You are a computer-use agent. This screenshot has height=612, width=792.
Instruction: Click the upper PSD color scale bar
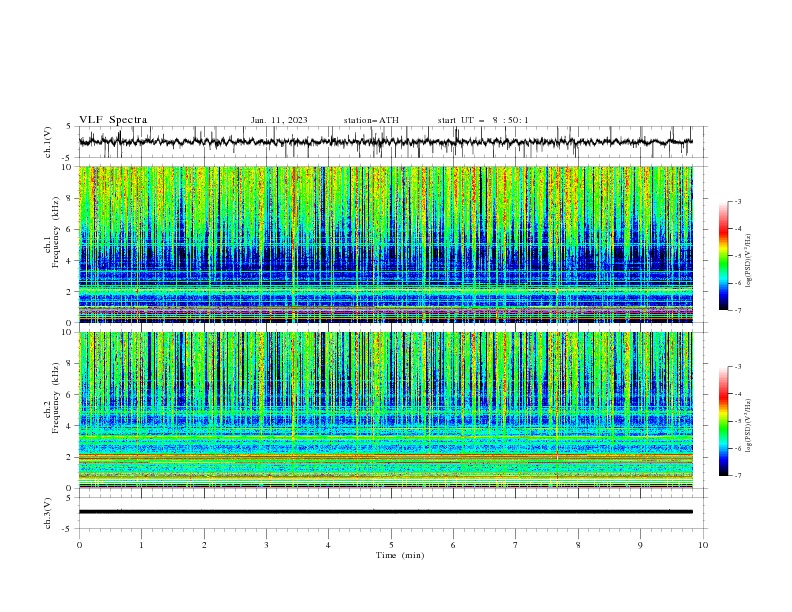724,256
